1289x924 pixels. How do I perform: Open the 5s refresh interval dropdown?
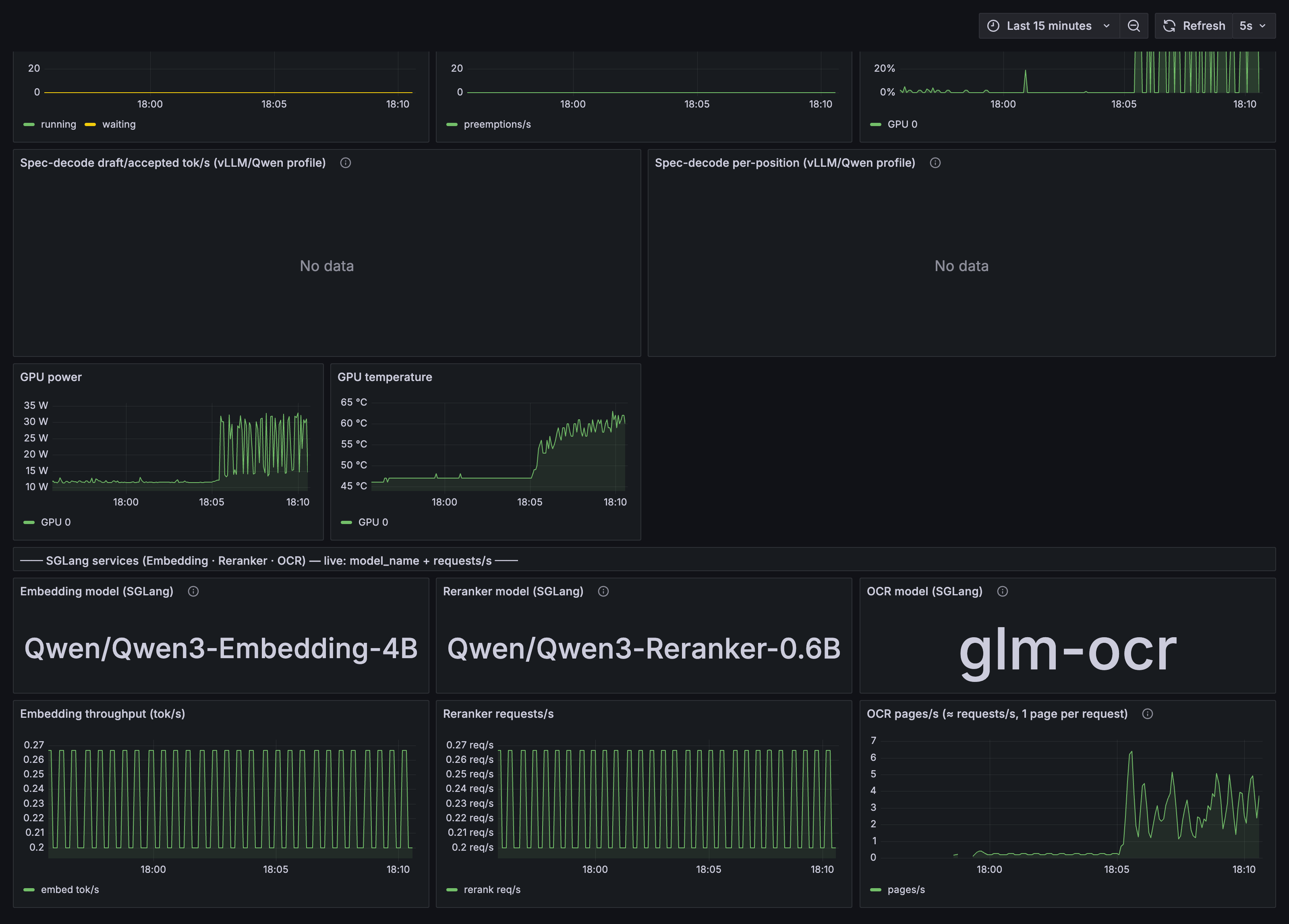point(1254,25)
